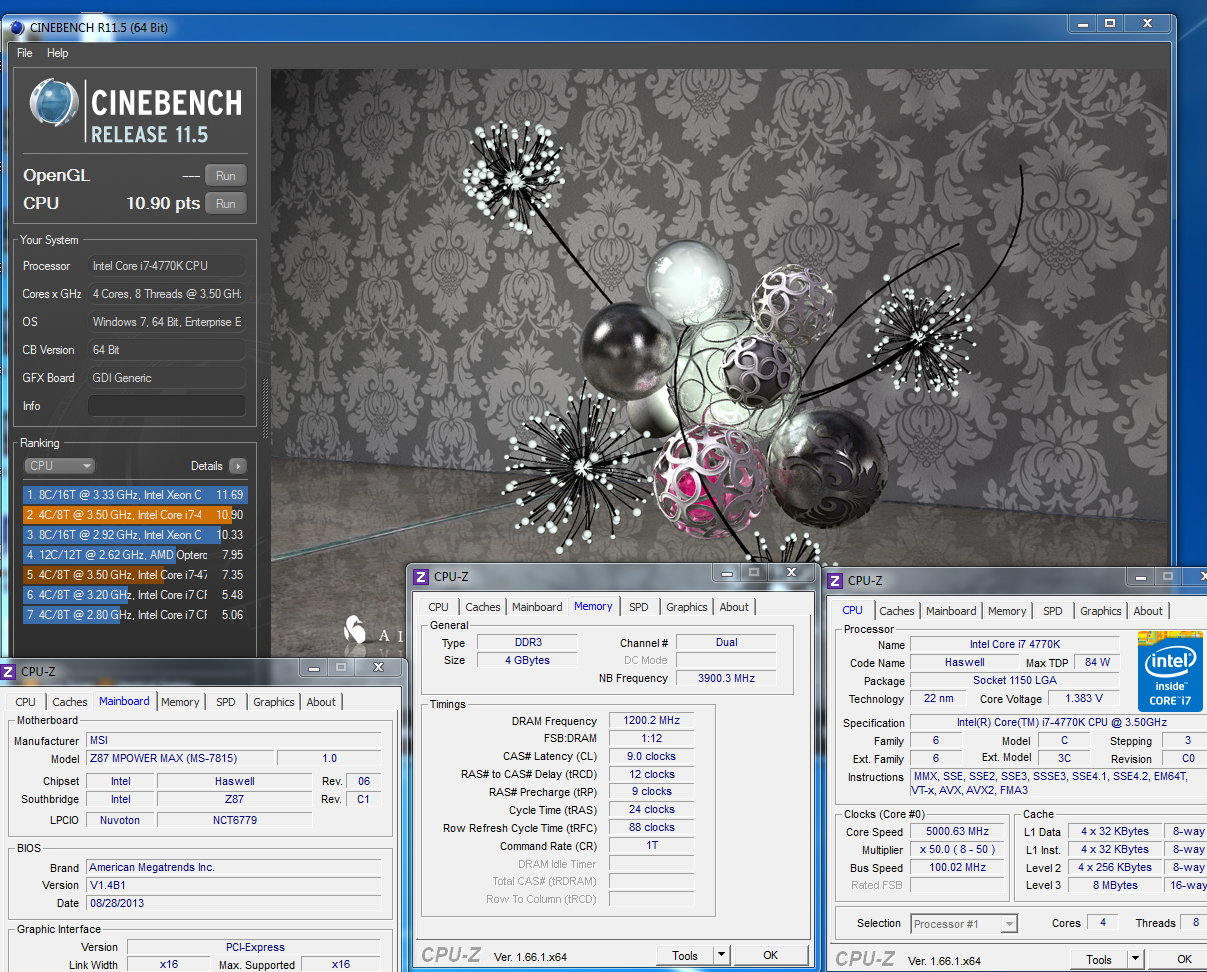1207x972 pixels.
Task: Open CPU tab in Mainboard CPU-Z window
Action: tap(25, 702)
